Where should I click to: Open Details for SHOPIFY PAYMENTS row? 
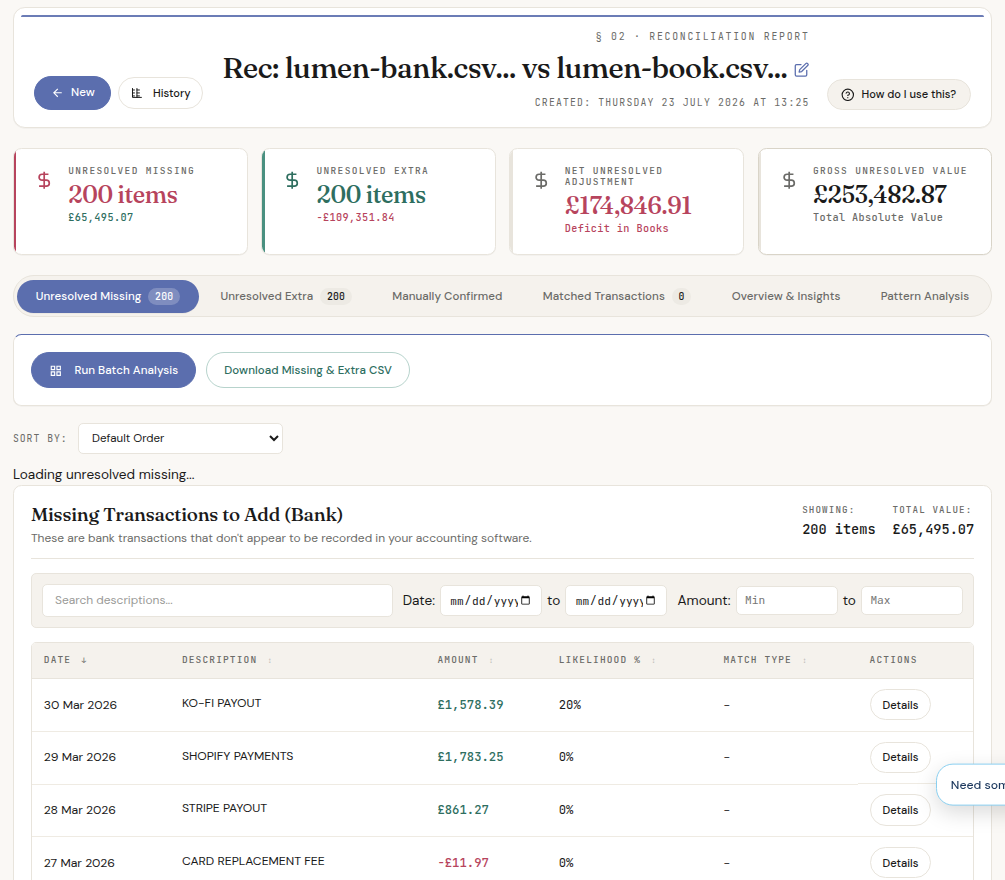(x=900, y=757)
